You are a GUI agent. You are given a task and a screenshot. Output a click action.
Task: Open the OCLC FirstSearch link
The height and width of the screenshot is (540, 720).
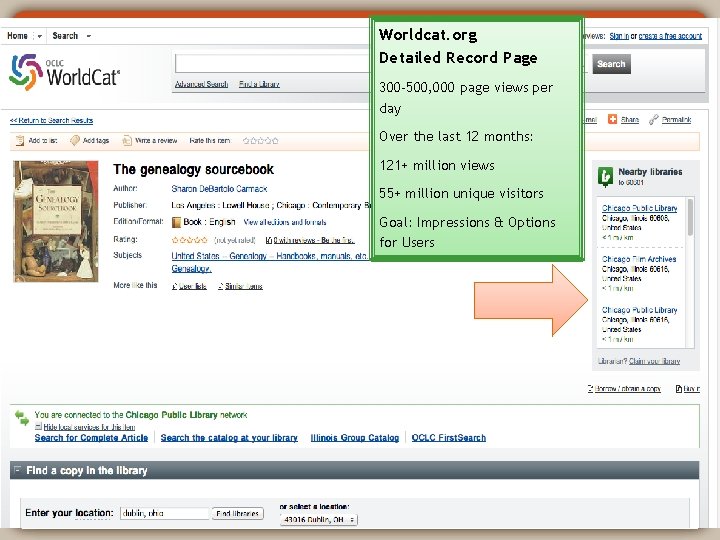tap(449, 438)
